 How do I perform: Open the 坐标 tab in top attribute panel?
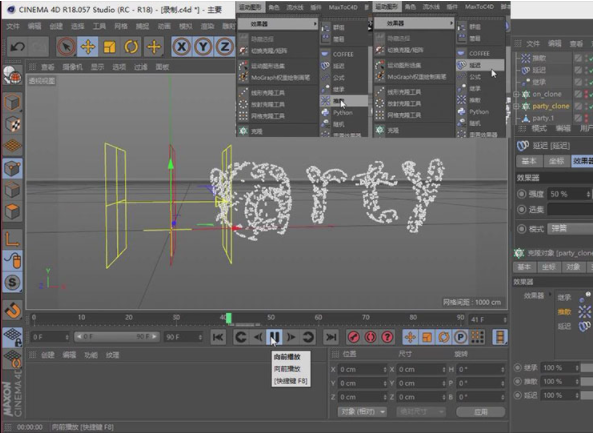pyautogui.click(x=556, y=161)
